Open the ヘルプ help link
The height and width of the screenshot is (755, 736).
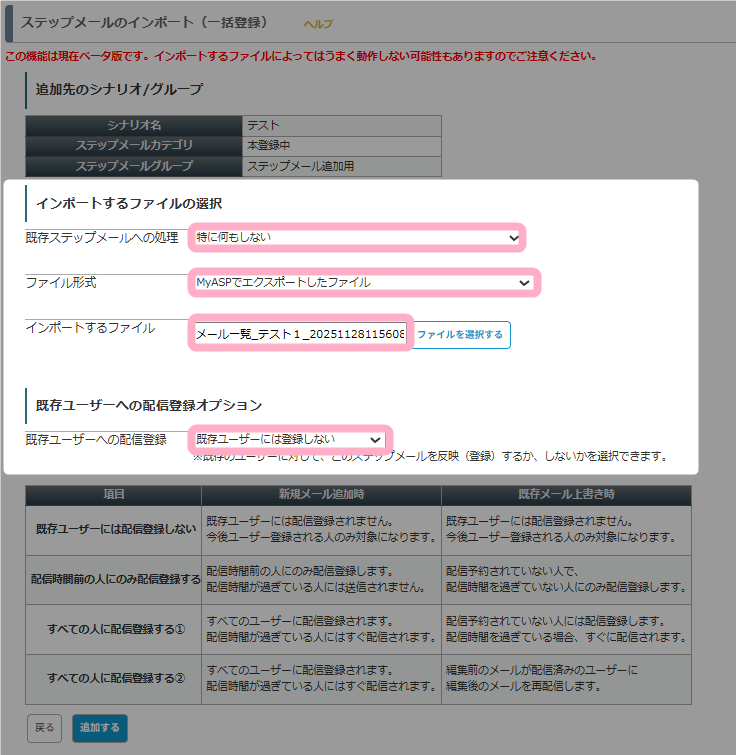click(x=318, y=24)
